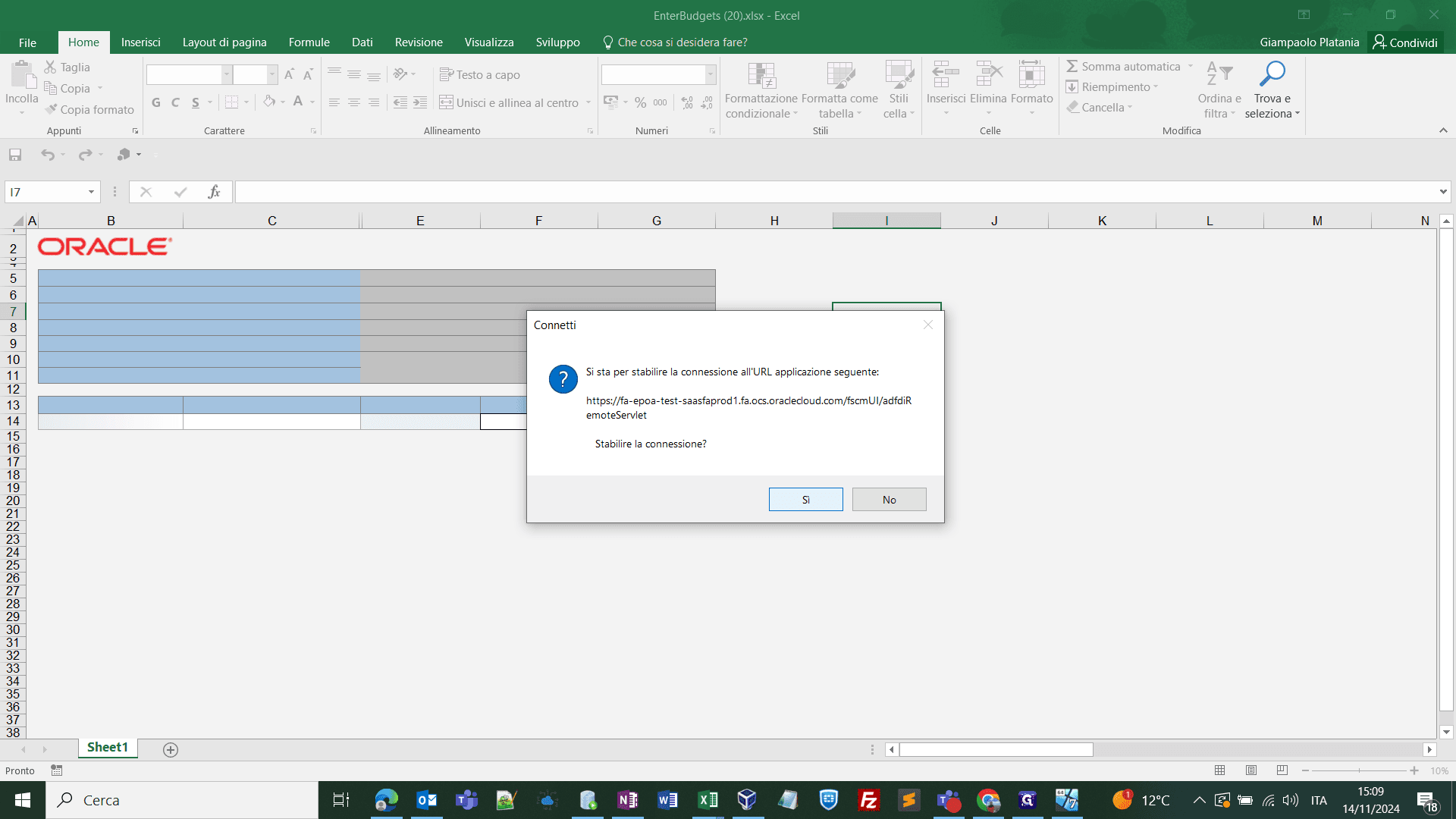Viewport: 1456px width, 819px height.
Task: Click the Formatta come tabella icon
Action: (839, 75)
